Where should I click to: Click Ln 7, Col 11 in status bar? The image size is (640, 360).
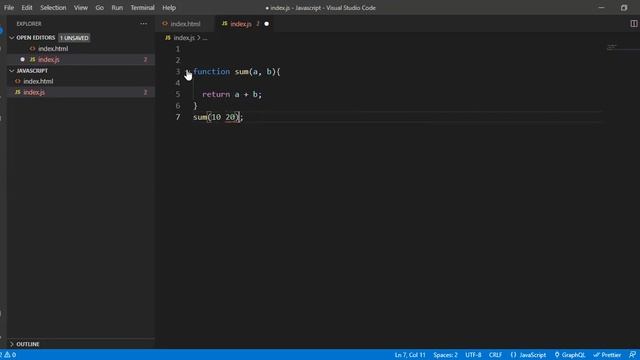410,355
